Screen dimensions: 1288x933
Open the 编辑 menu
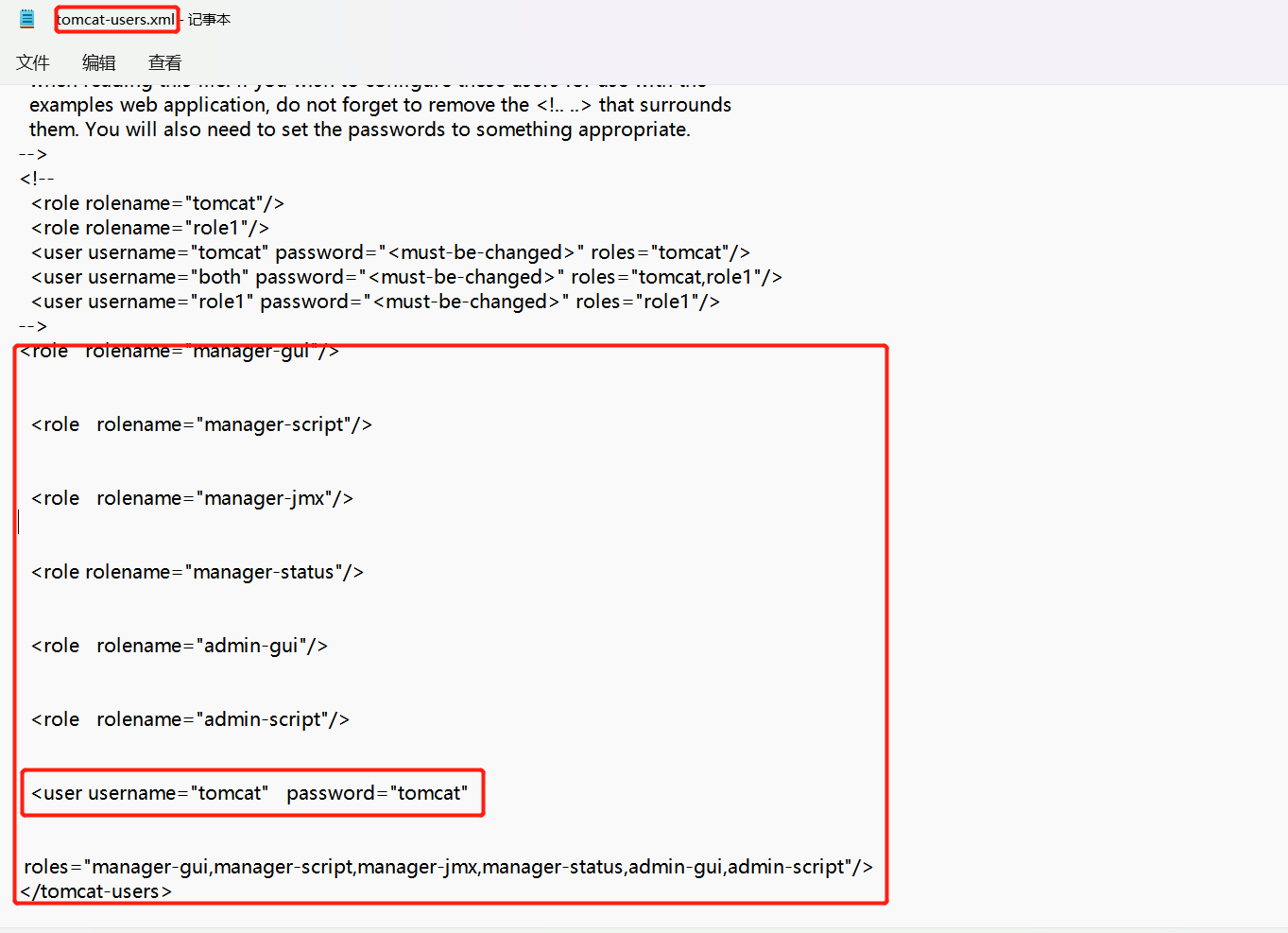[x=99, y=62]
